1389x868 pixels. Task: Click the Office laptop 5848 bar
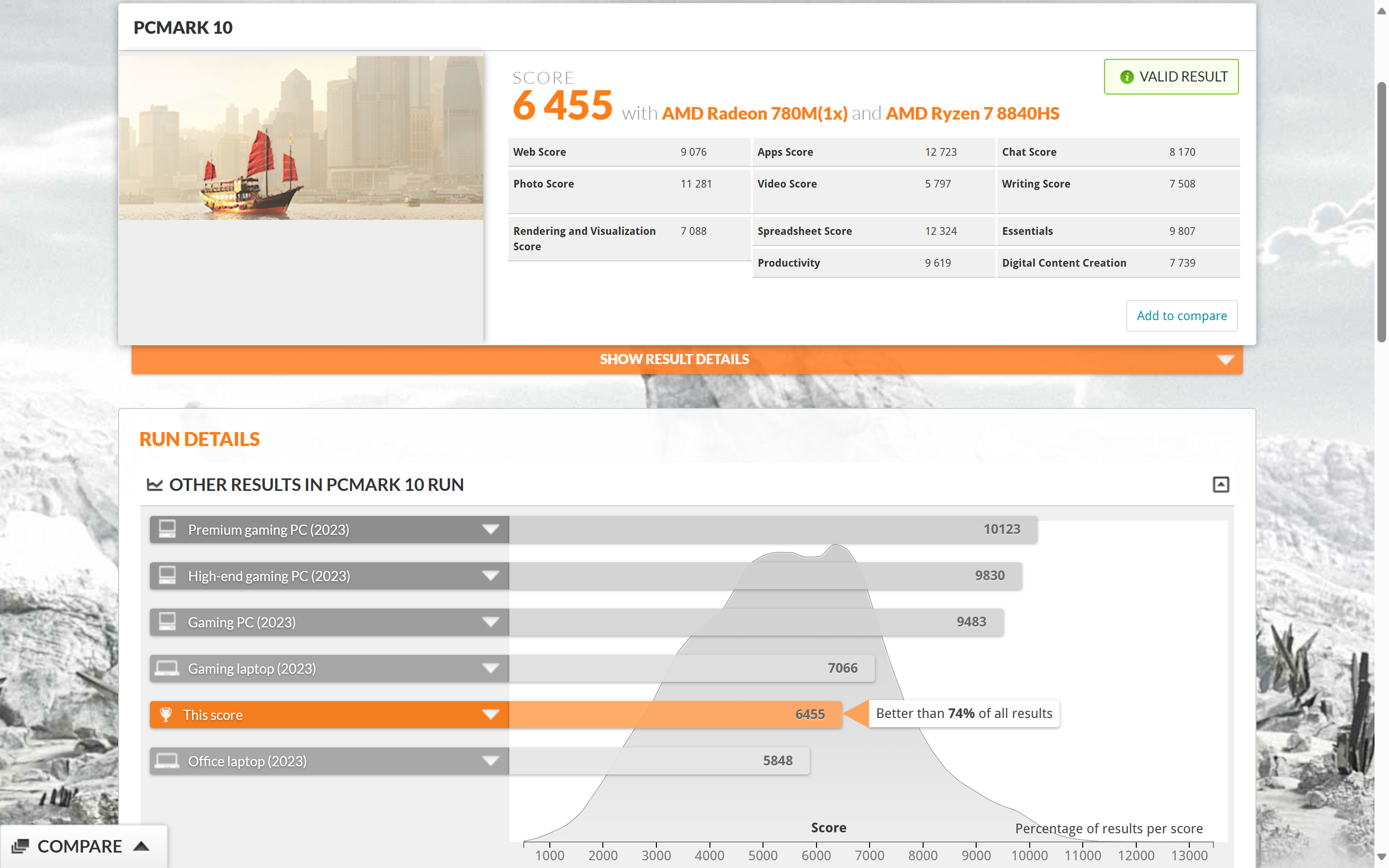(x=659, y=761)
